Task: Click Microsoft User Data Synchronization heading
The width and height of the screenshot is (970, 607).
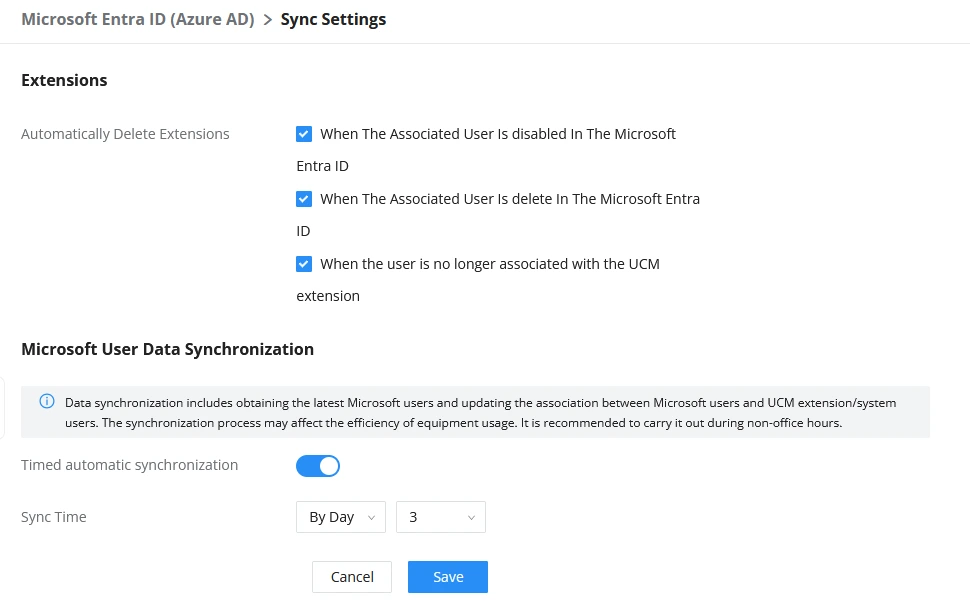Action: 168,349
